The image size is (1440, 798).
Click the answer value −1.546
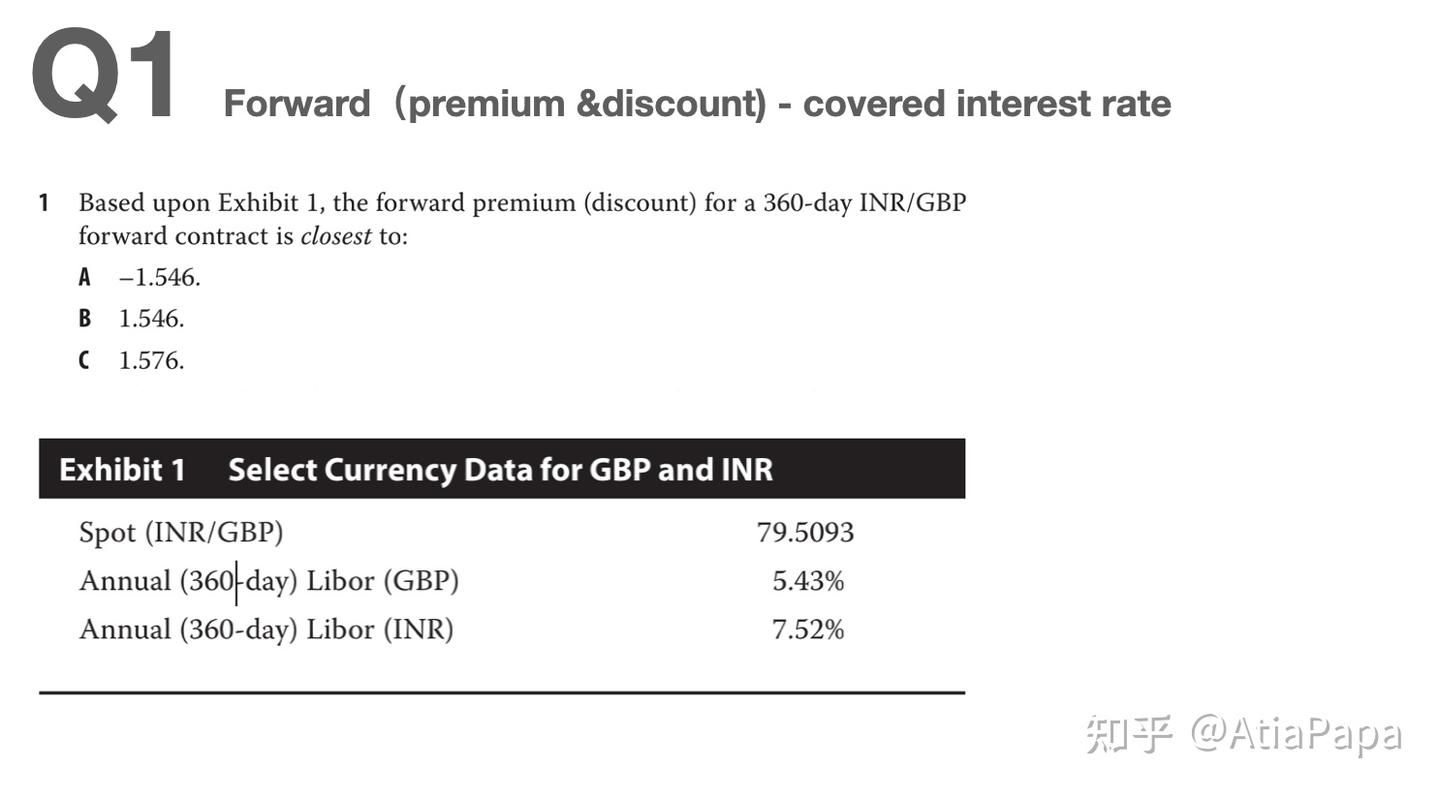point(159,277)
